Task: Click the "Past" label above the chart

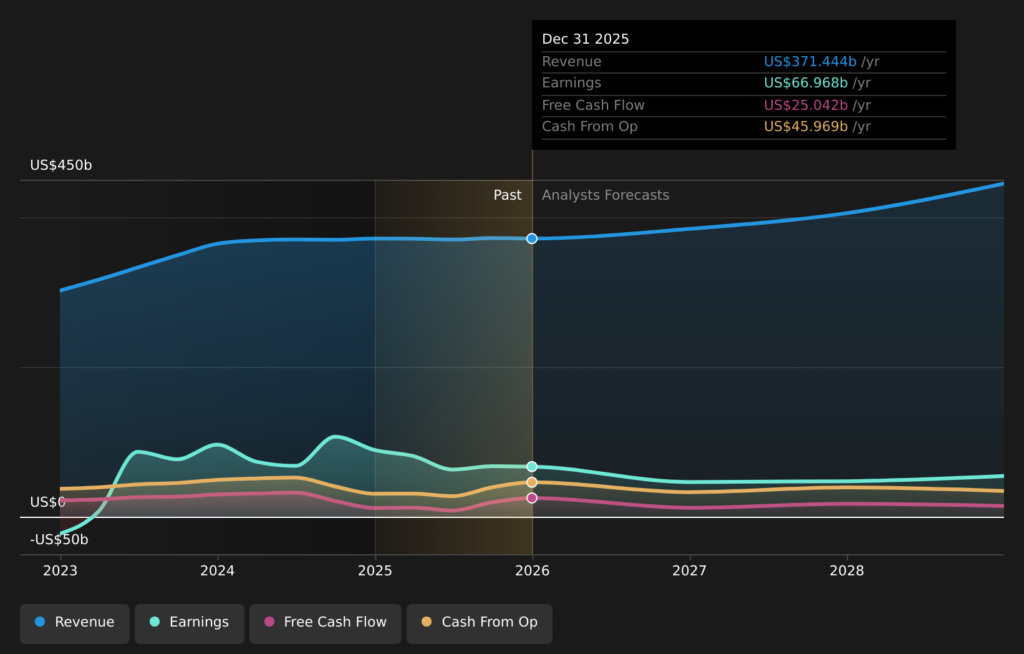Action: point(507,195)
